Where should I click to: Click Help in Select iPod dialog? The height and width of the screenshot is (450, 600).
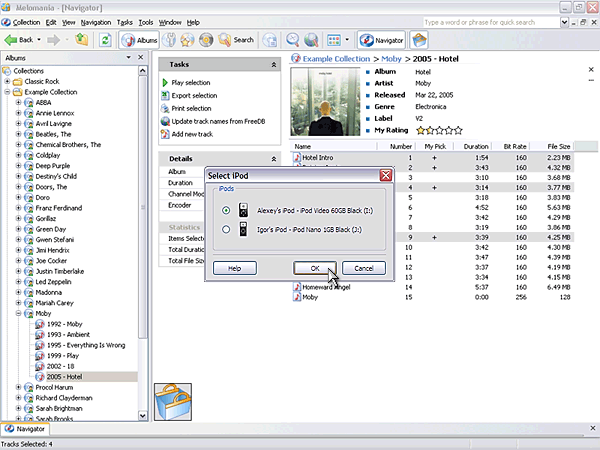235,268
